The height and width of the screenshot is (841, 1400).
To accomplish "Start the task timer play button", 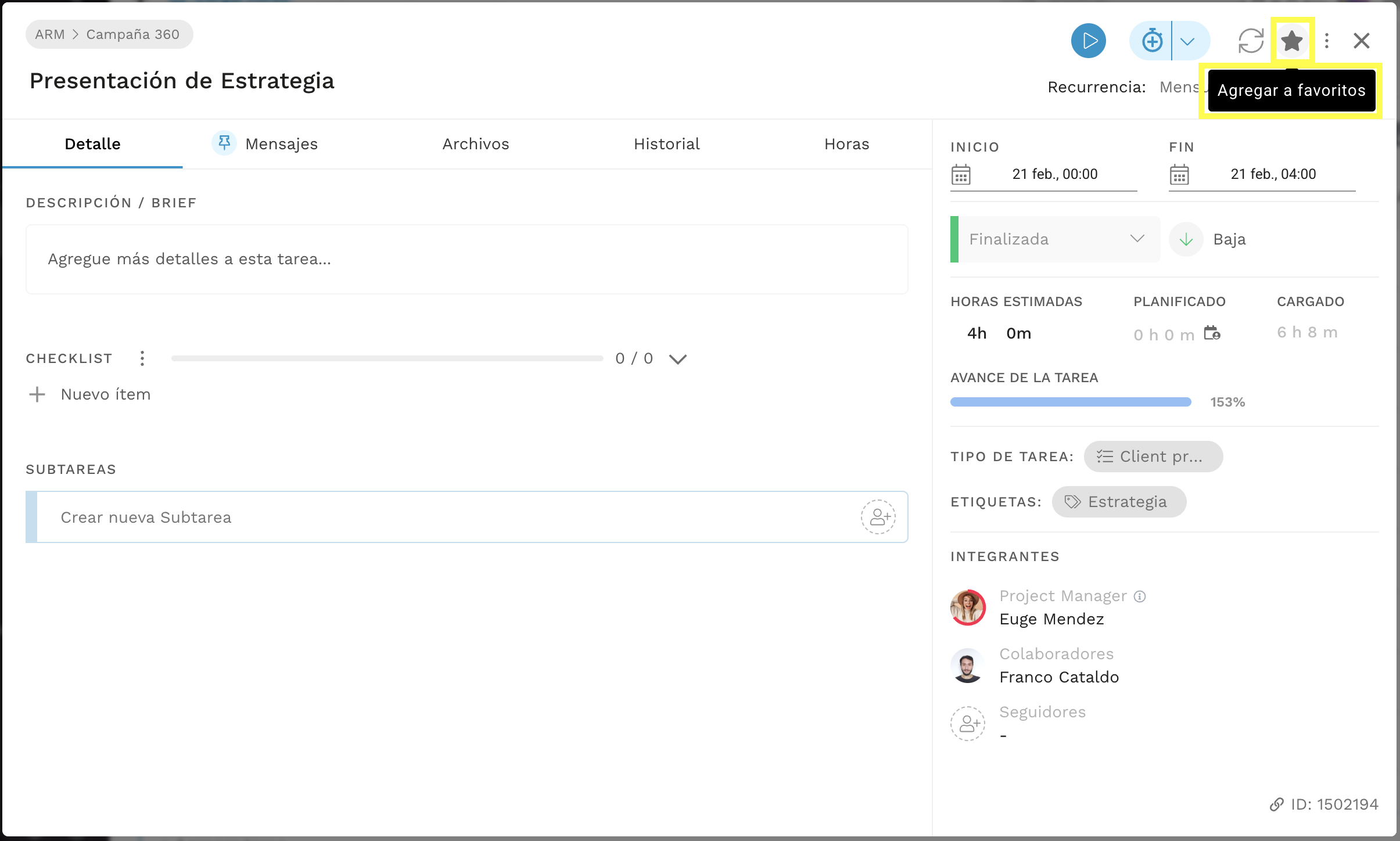I will tap(1088, 41).
